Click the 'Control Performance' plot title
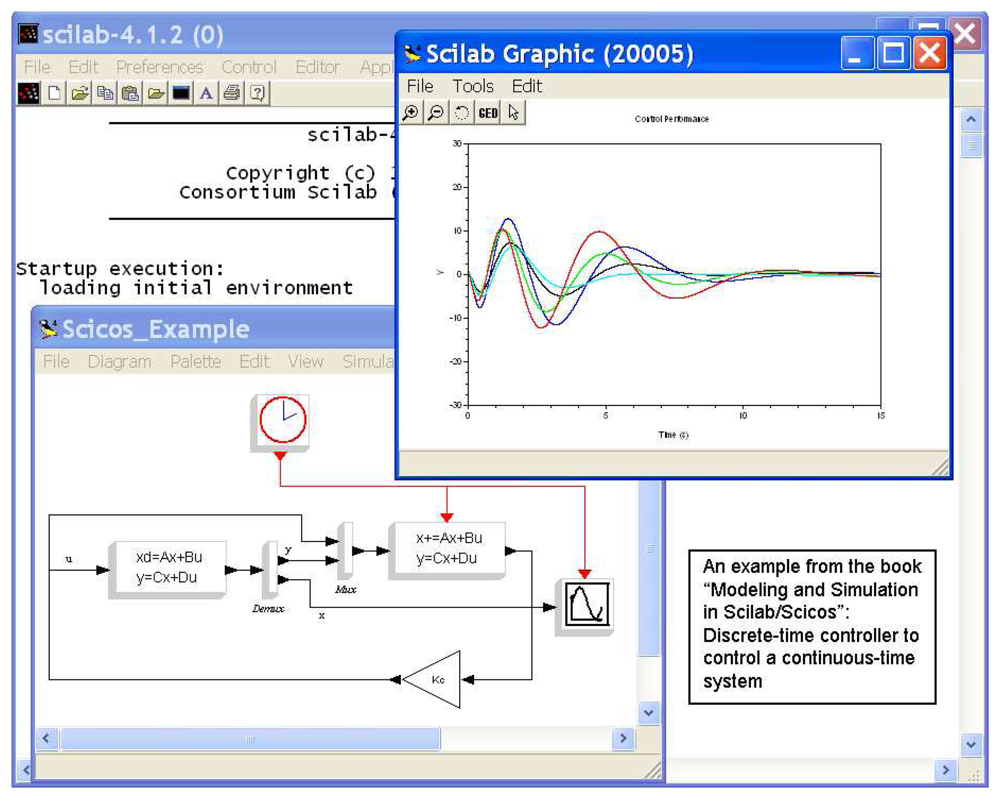Image resolution: width=1000 pixels, height=799 pixels. pyautogui.click(x=672, y=119)
